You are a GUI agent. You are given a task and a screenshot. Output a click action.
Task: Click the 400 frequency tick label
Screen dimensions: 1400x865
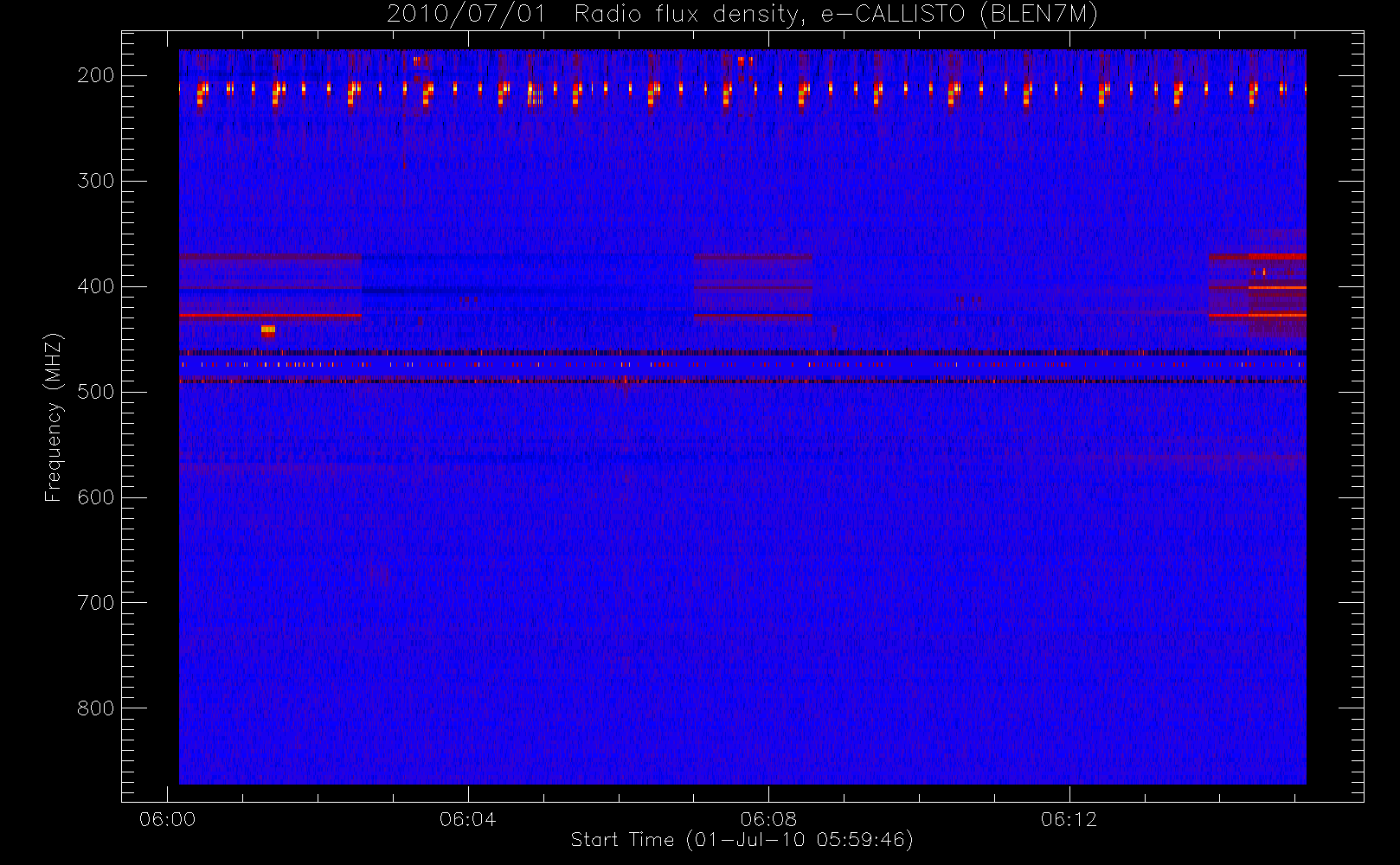click(96, 286)
